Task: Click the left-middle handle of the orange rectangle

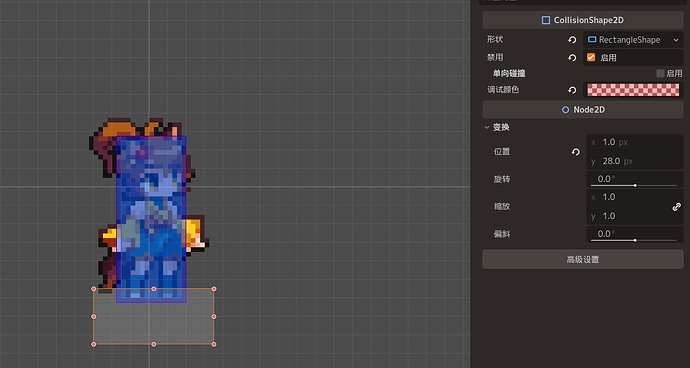Action: coord(93,316)
